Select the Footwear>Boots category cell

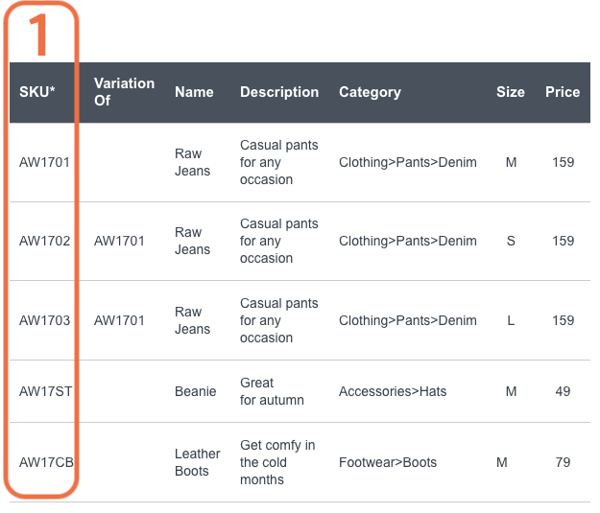click(388, 462)
